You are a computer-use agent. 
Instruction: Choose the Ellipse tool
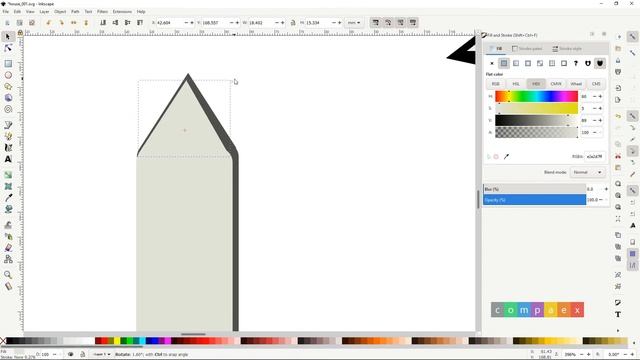pyautogui.click(x=8, y=75)
